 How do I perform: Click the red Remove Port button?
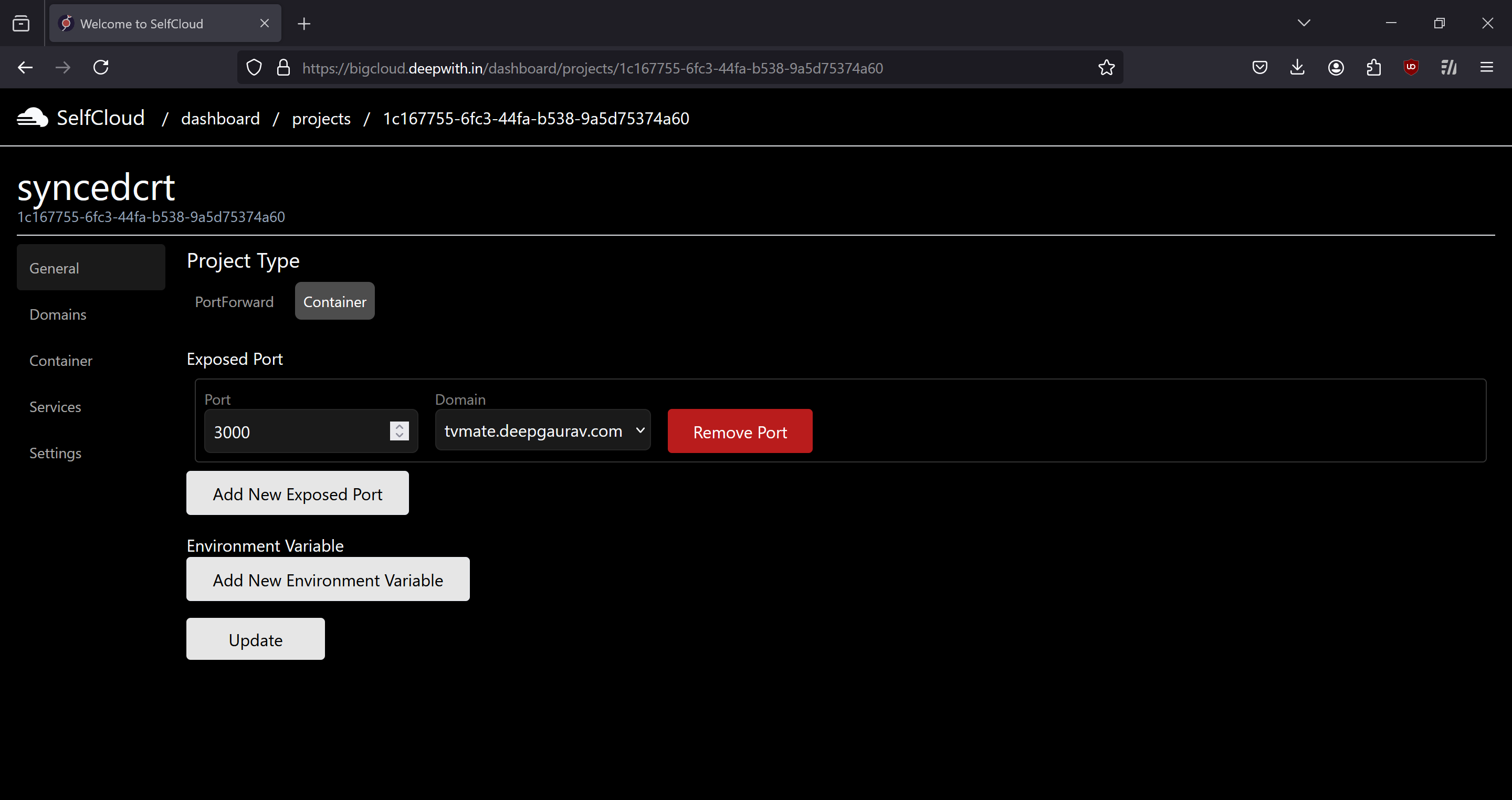(740, 431)
